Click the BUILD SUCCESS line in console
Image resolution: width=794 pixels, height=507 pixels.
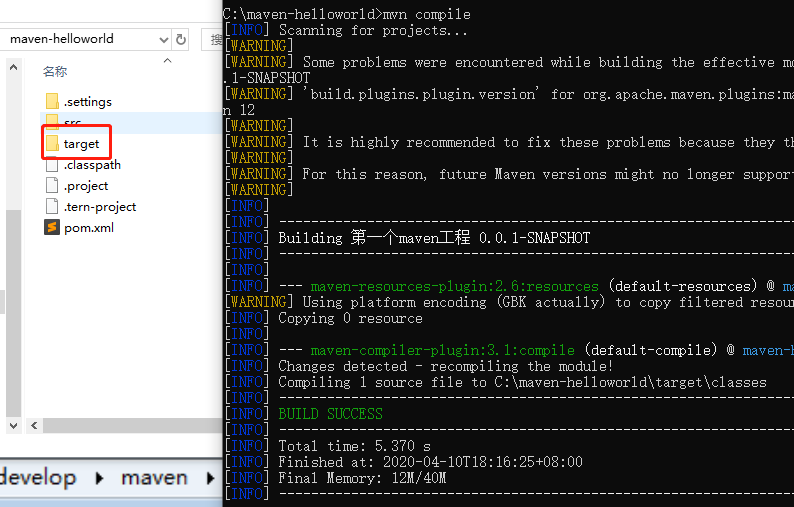pos(330,414)
